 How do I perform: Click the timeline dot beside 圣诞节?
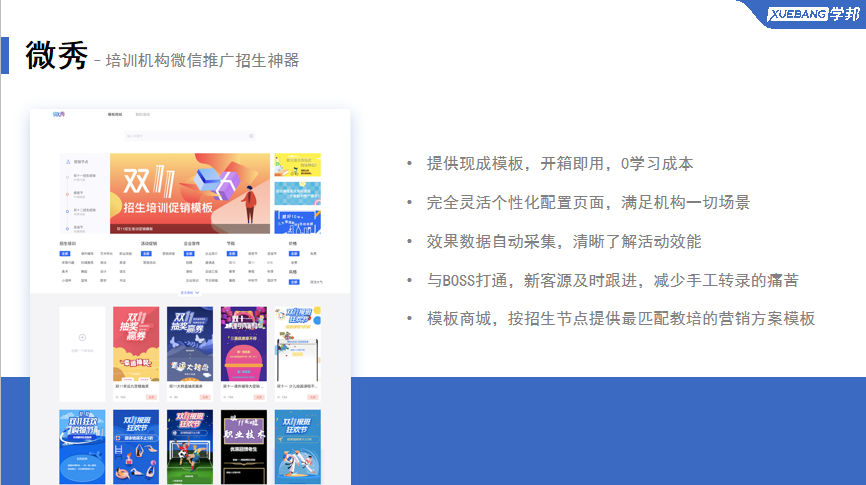pos(68,227)
